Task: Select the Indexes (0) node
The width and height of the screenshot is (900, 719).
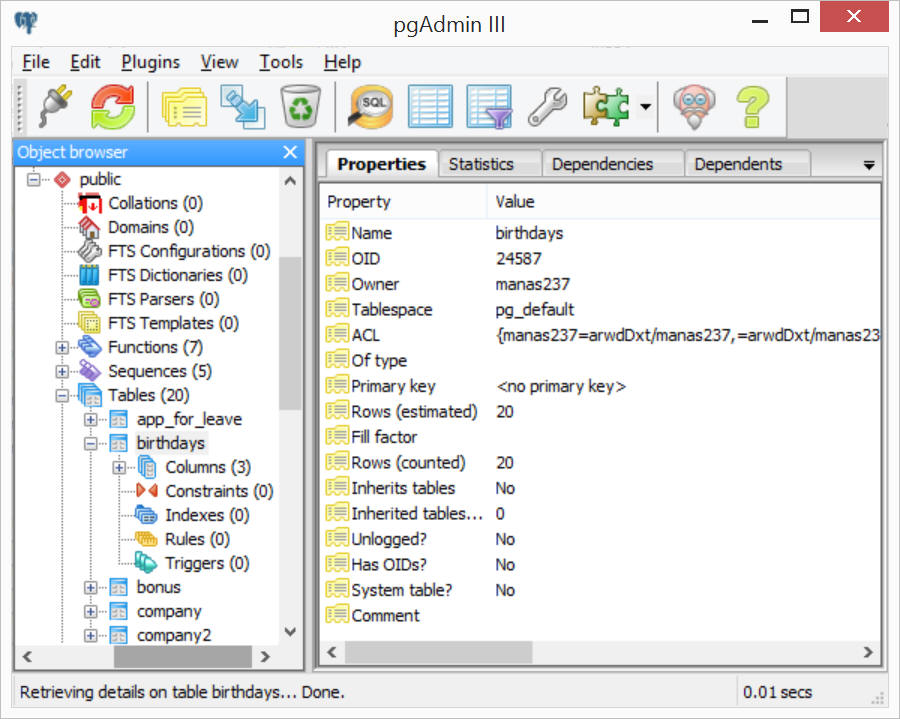Action: 207,515
